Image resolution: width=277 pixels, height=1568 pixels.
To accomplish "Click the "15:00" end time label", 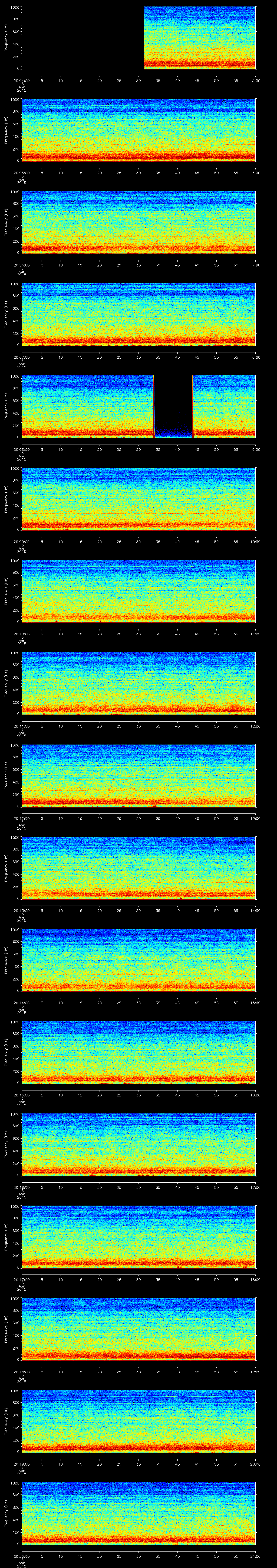I will tap(256, 1003).
